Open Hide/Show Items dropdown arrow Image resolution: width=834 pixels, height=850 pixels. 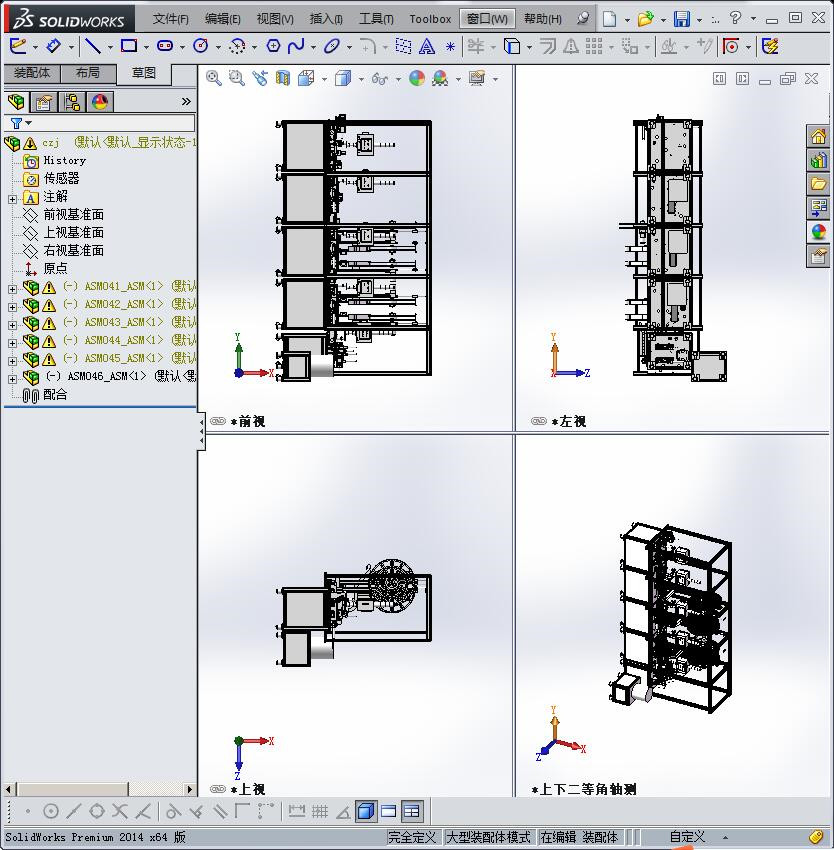(398, 79)
